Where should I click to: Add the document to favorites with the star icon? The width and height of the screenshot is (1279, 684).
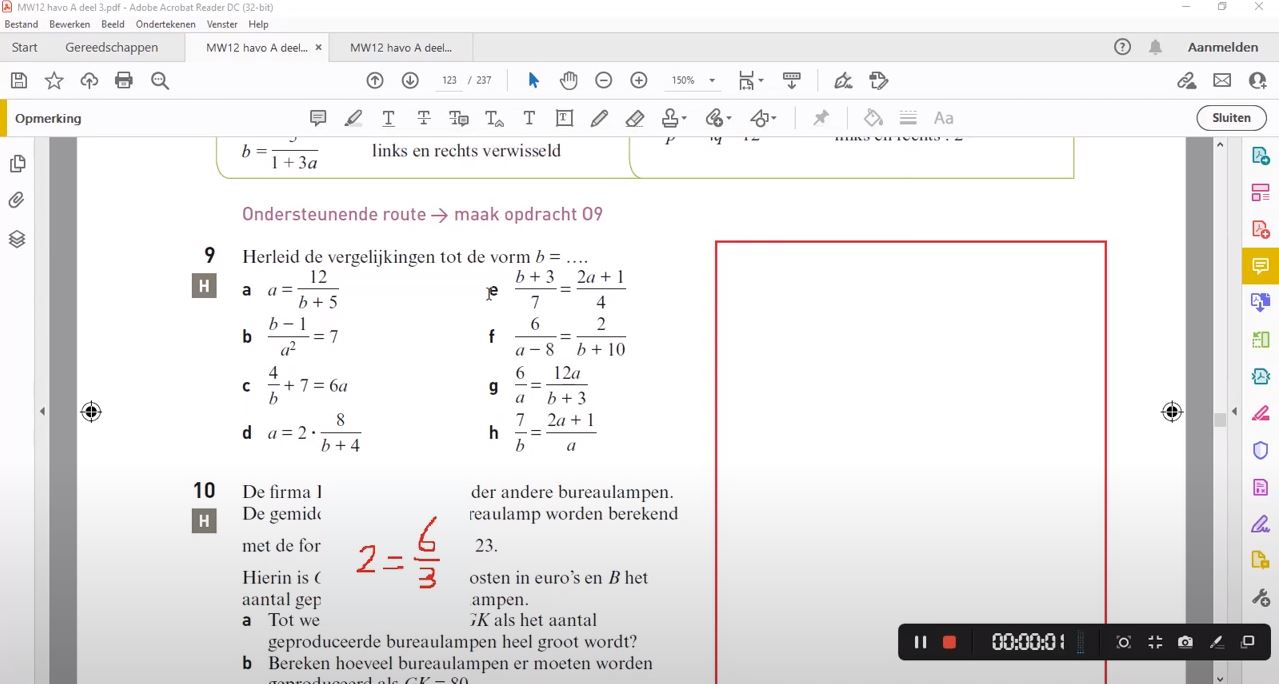[x=54, y=81]
